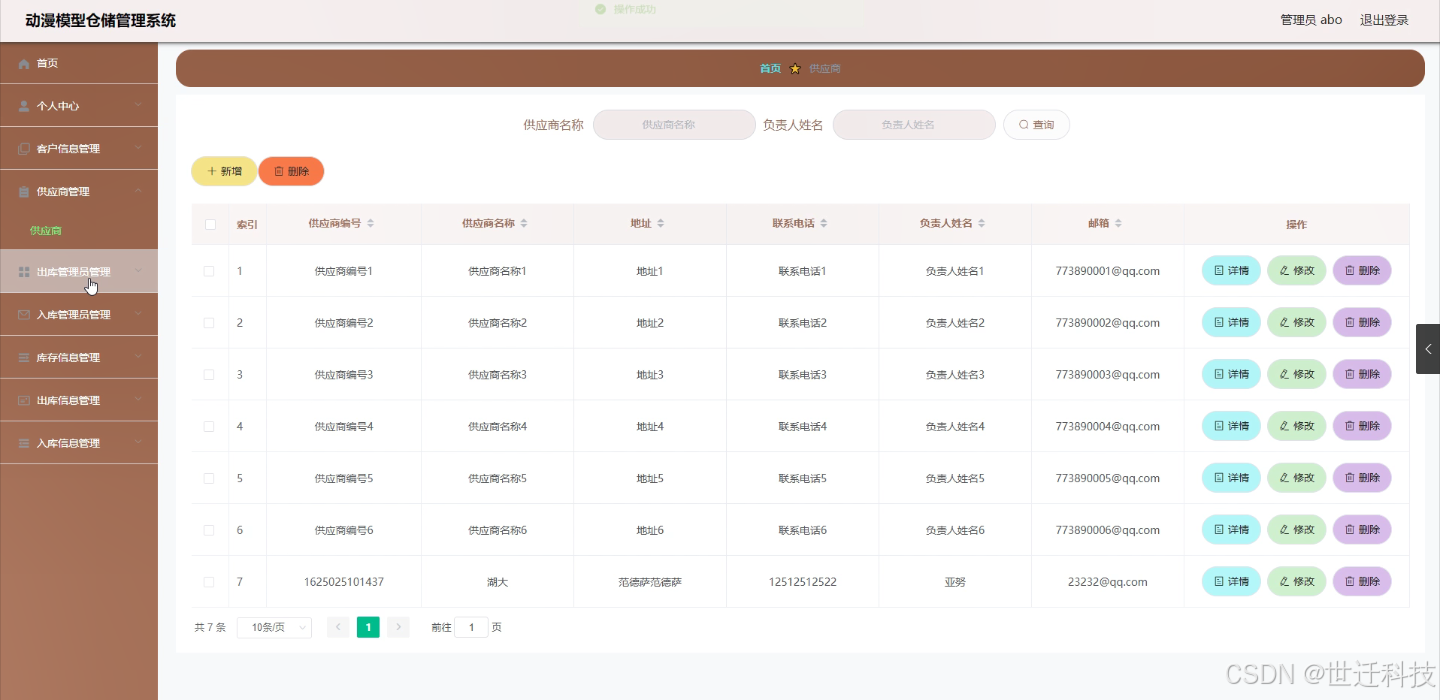This screenshot has width=1440, height=700.
Task: Click 修改 for 供应商名称4 row
Action: (1297, 426)
